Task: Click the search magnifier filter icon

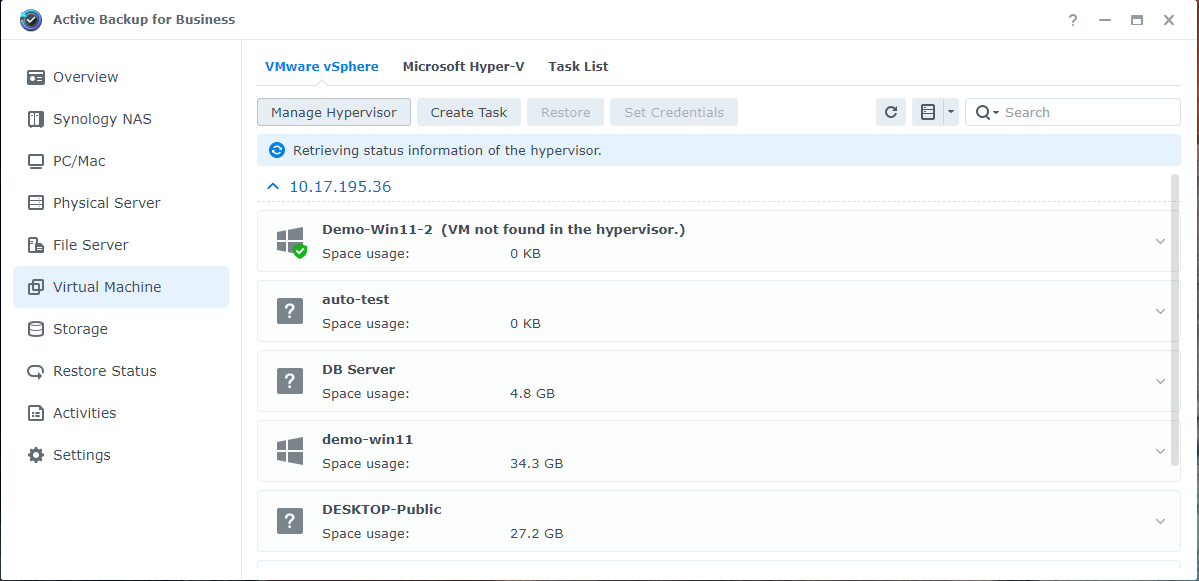Action: click(x=985, y=112)
